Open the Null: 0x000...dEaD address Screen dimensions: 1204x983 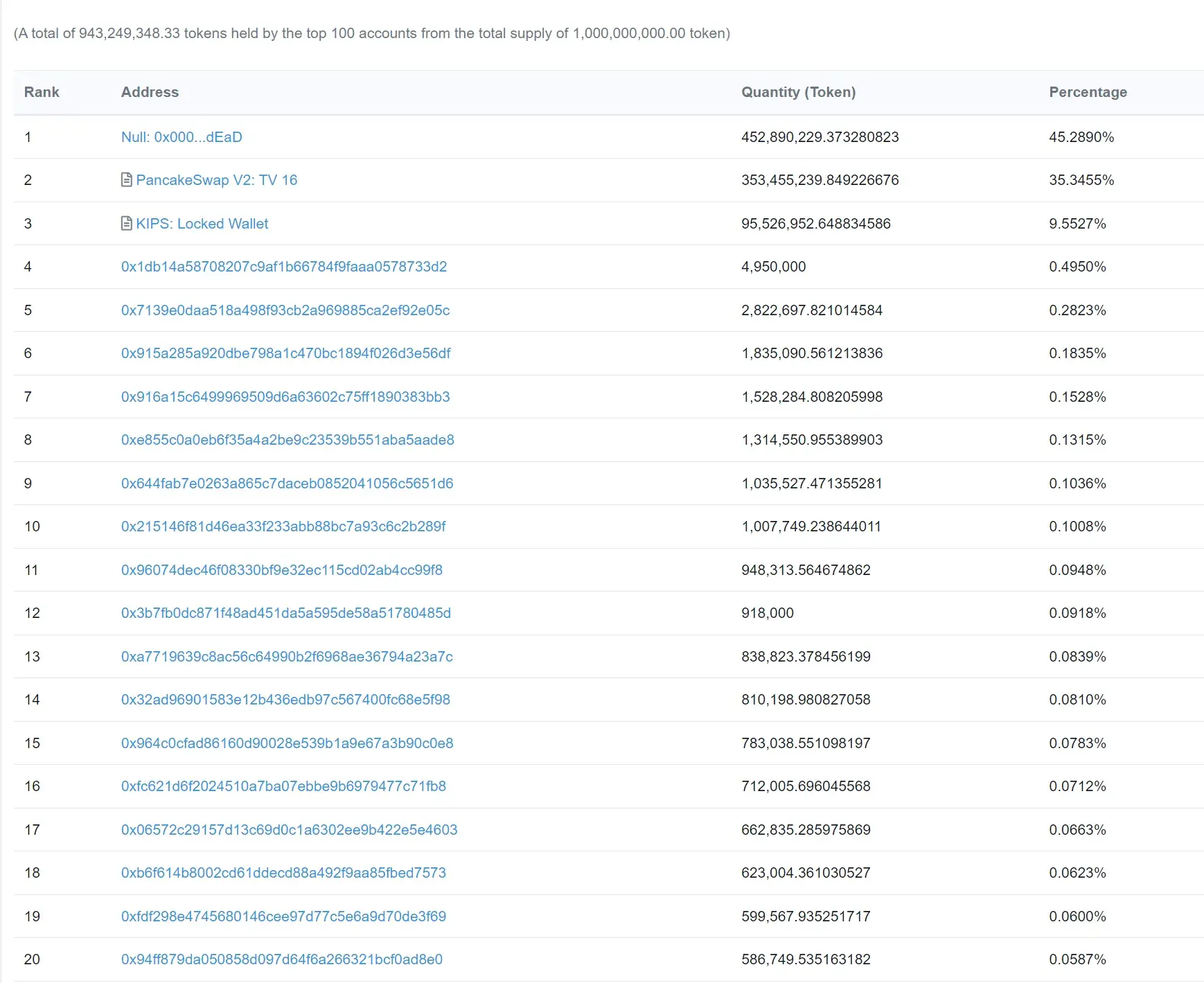pyautogui.click(x=182, y=137)
